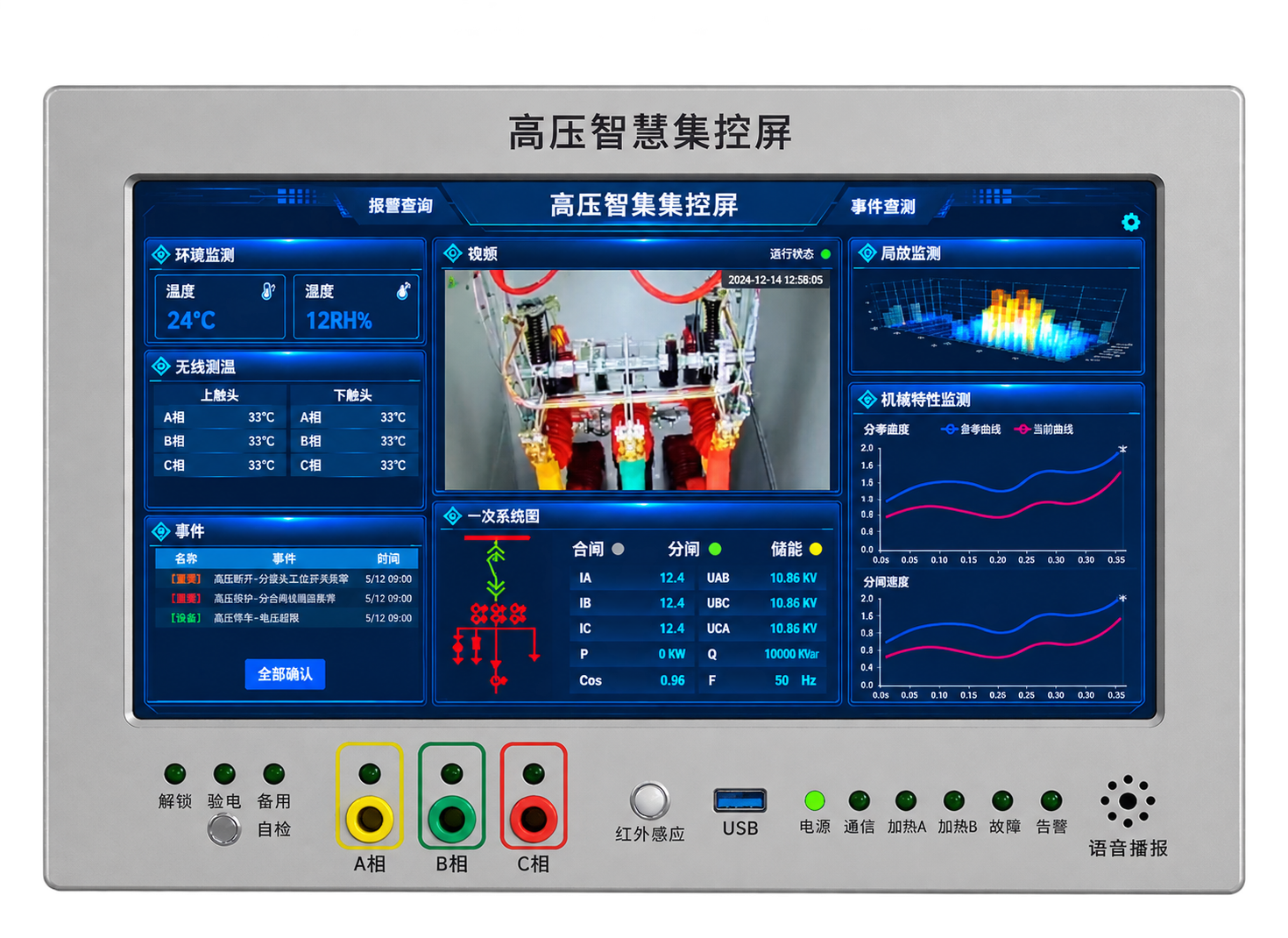Click the green B相 test socket
The height and width of the screenshot is (938, 1288).
[451, 818]
